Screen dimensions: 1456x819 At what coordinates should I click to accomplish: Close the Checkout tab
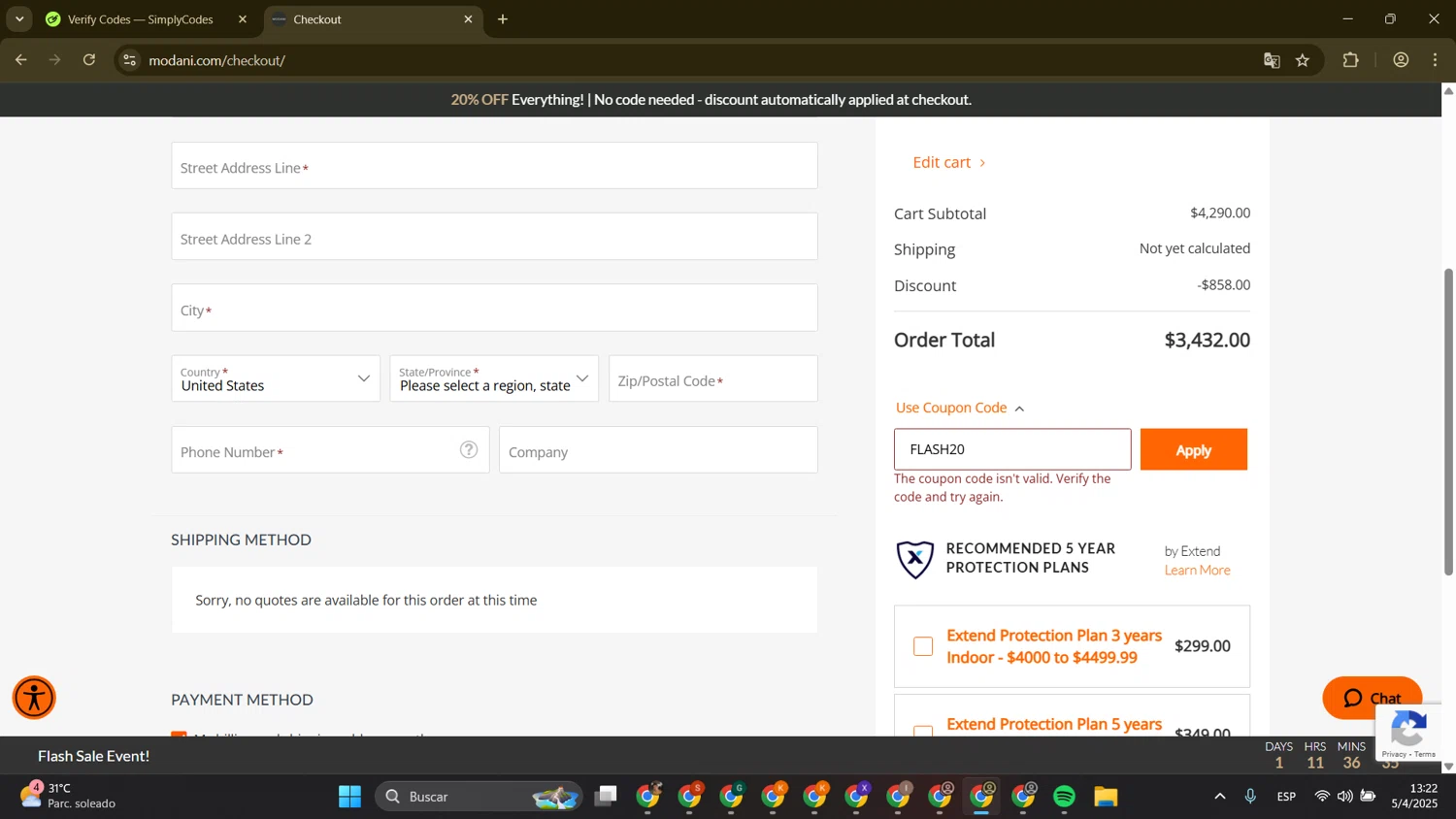coord(468,19)
